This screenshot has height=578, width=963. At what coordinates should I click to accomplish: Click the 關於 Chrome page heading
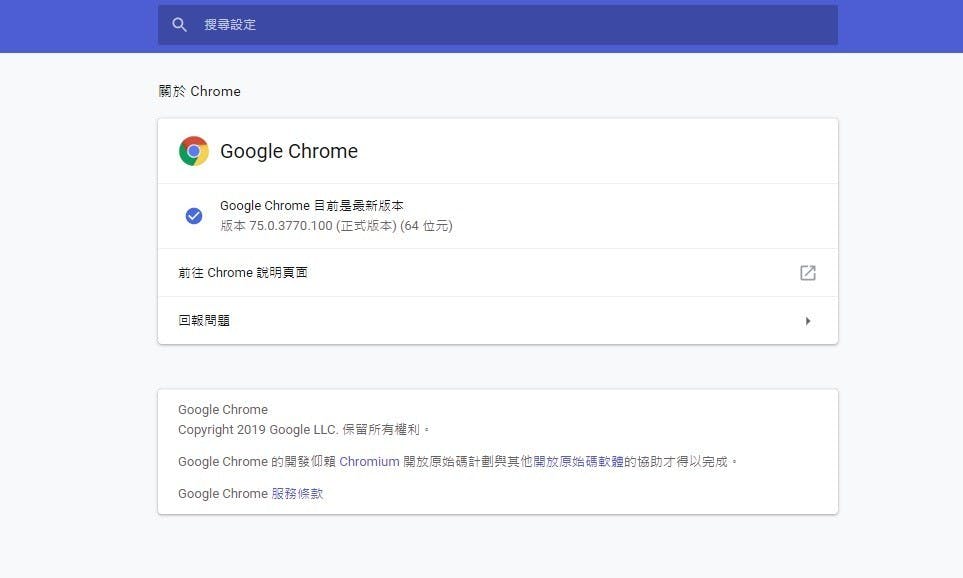200,91
